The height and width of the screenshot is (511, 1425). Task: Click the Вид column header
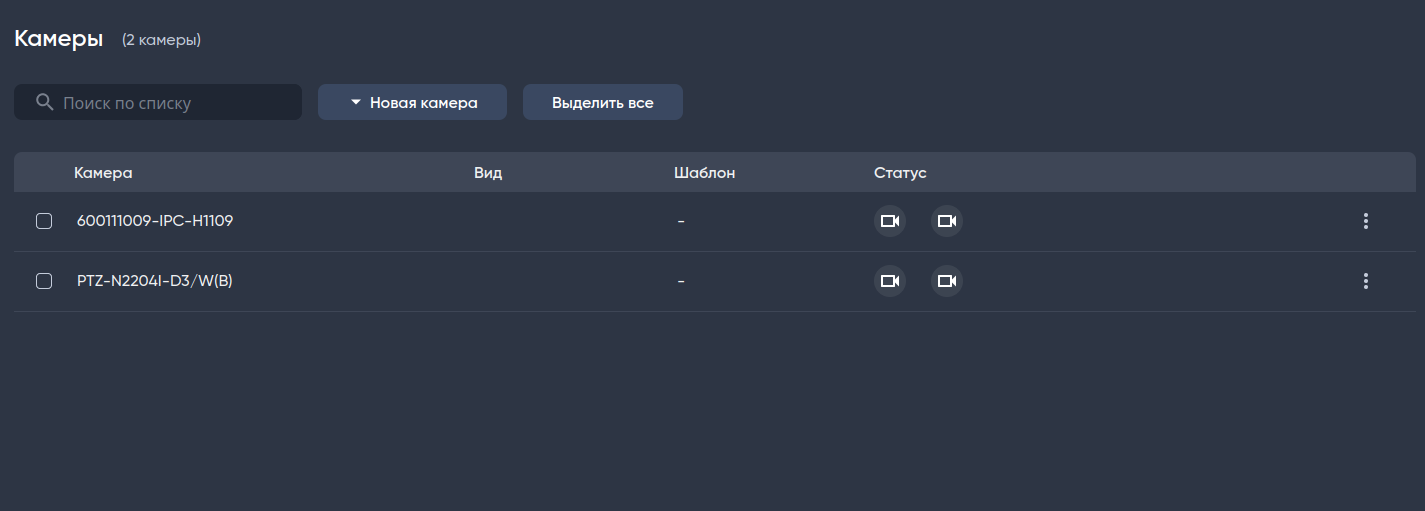tap(488, 173)
